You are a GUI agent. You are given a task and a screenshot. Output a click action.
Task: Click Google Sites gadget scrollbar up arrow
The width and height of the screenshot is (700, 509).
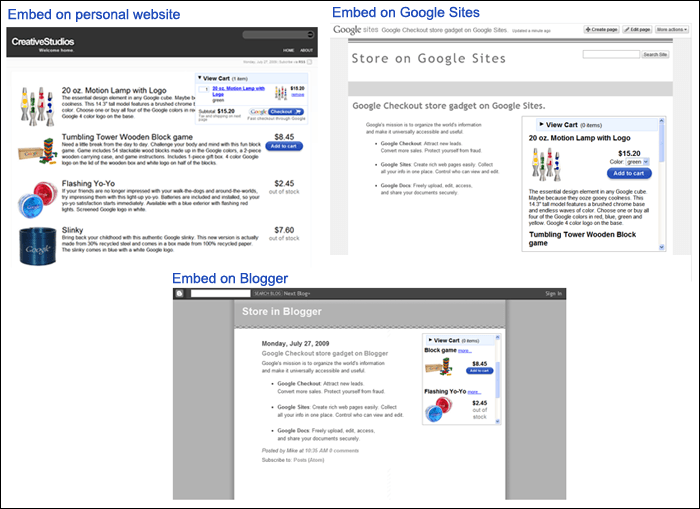(662, 121)
